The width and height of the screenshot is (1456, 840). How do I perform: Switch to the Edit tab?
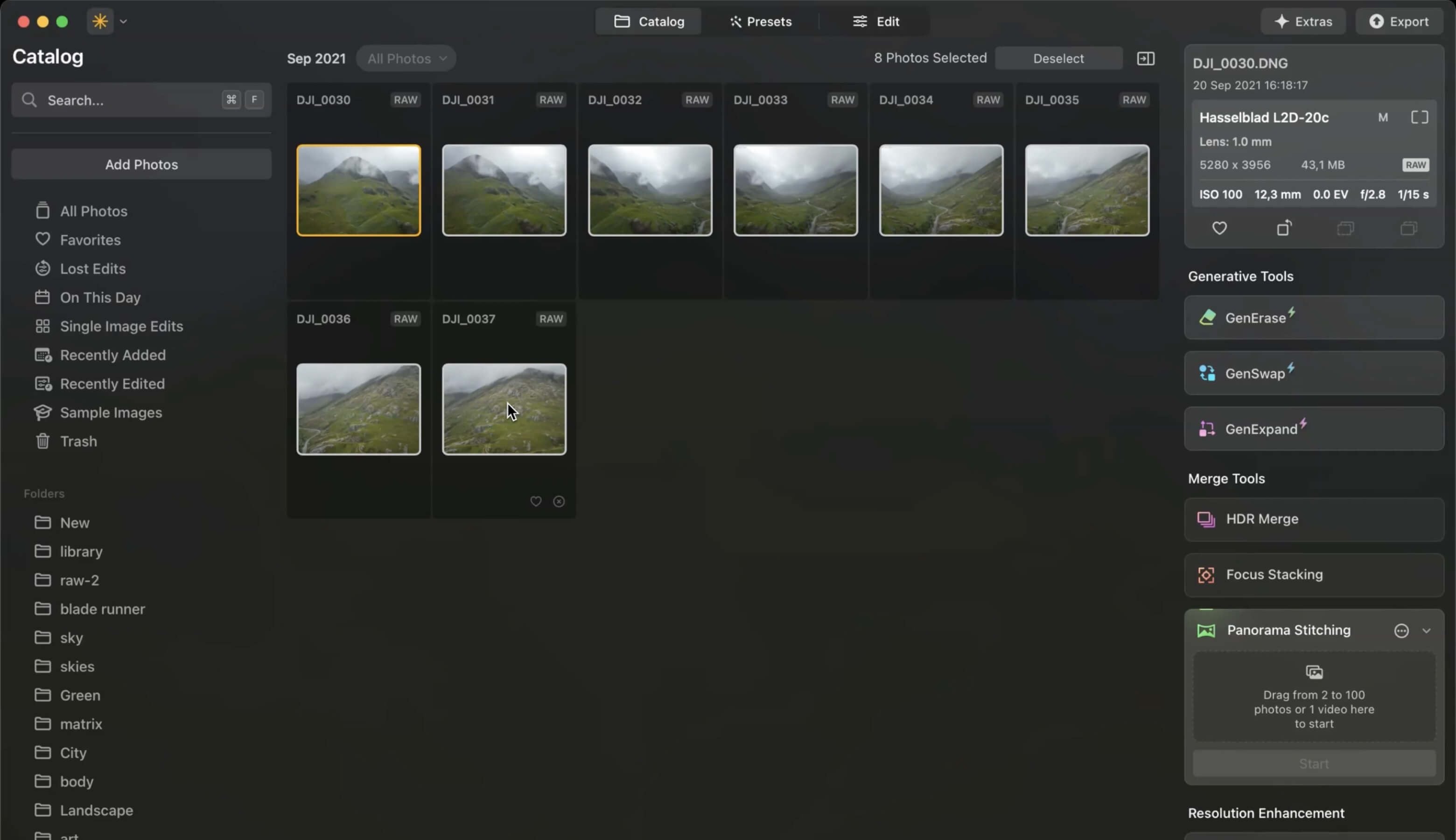(x=875, y=21)
